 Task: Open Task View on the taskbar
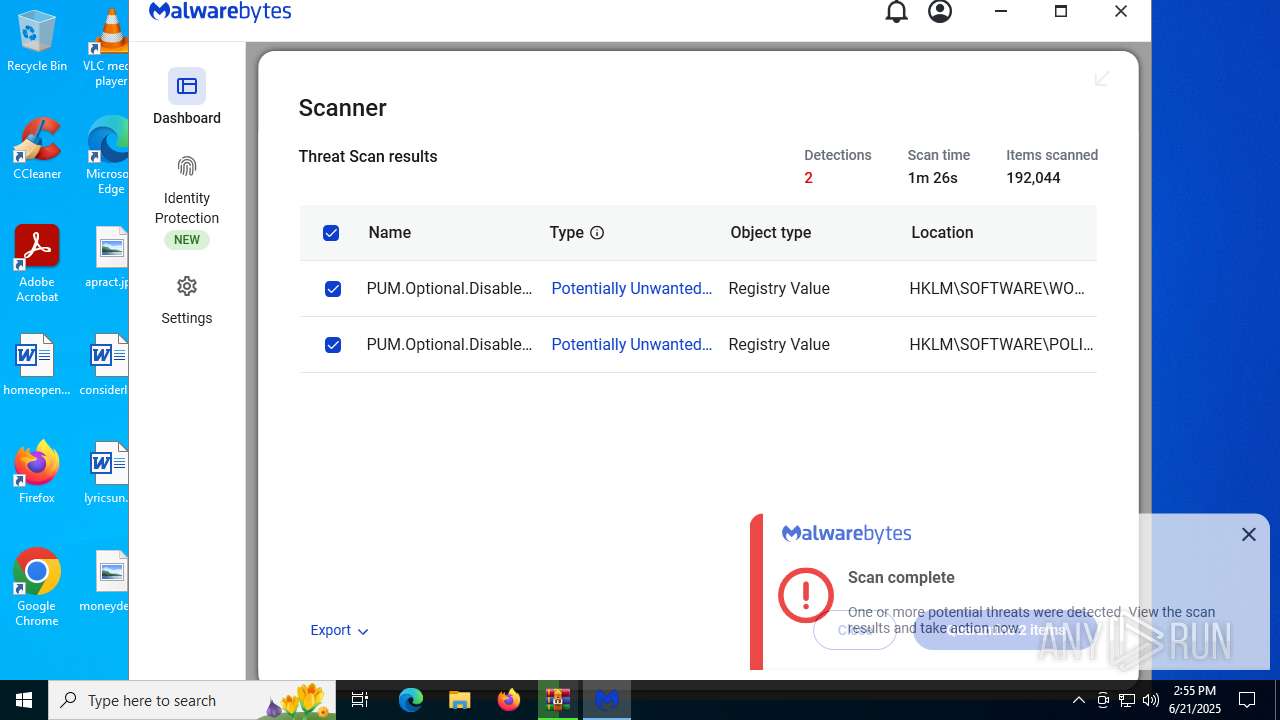coord(361,700)
